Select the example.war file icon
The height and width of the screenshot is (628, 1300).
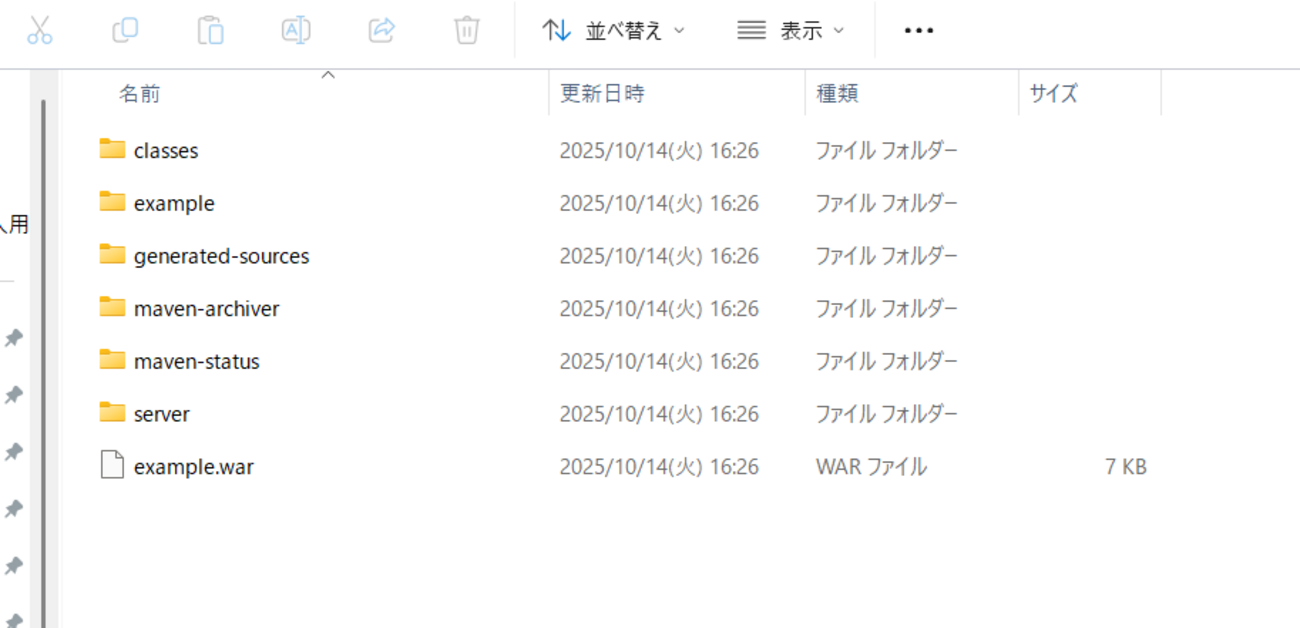(x=112, y=465)
